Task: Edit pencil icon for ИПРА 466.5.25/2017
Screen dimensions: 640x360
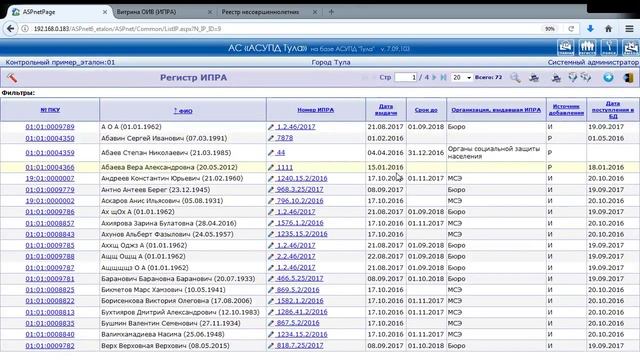Action: click(271, 279)
